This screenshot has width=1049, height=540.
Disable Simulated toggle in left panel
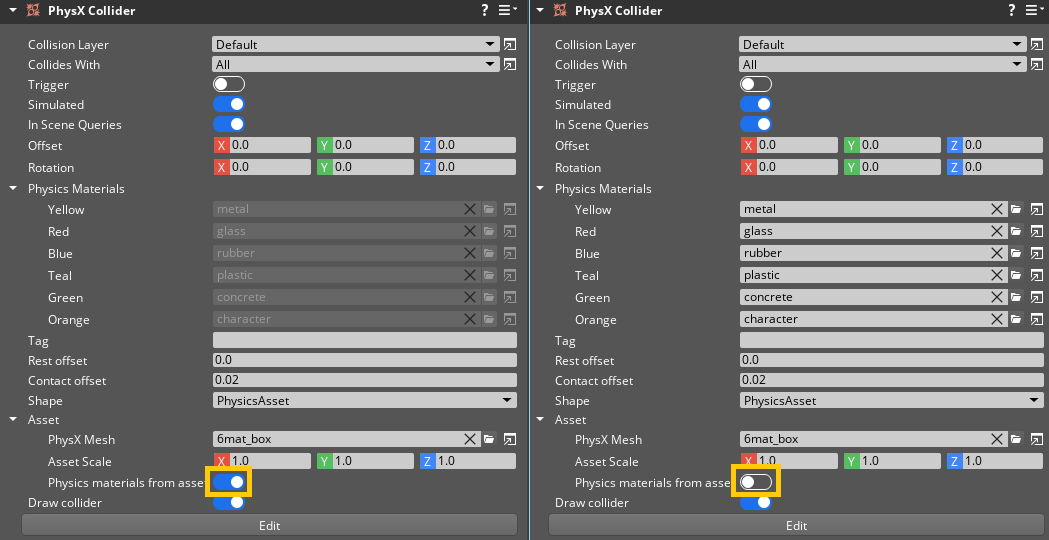tap(229, 104)
